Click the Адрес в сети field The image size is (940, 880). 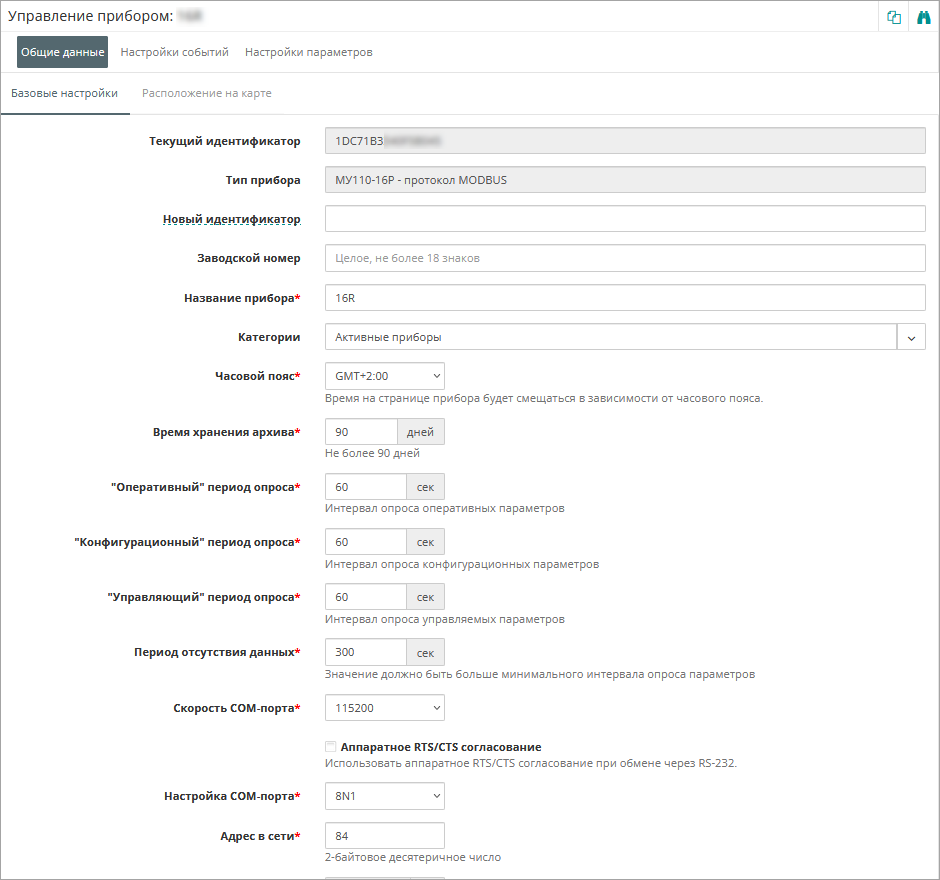point(385,836)
